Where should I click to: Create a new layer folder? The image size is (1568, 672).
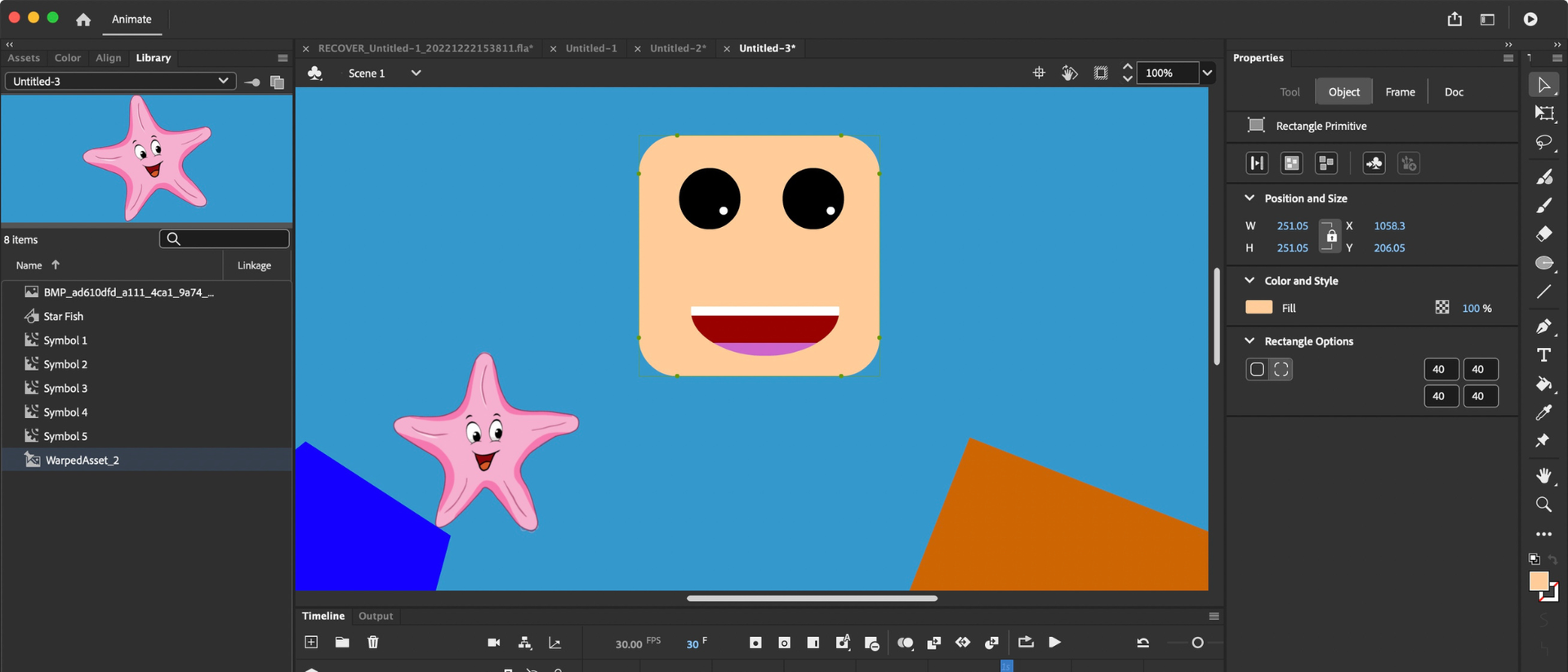tap(342, 643)
